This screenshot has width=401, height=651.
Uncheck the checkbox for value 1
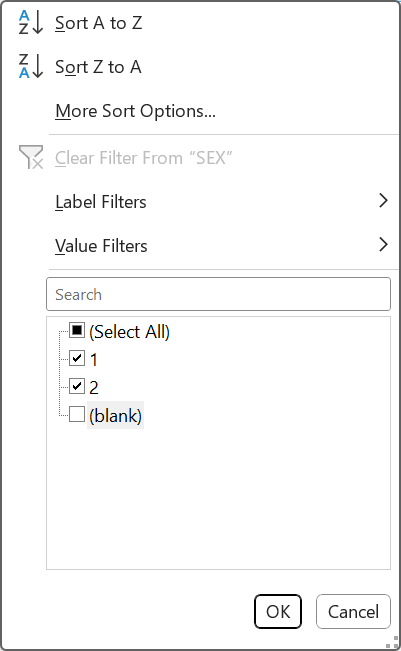(x=77, y=358)
